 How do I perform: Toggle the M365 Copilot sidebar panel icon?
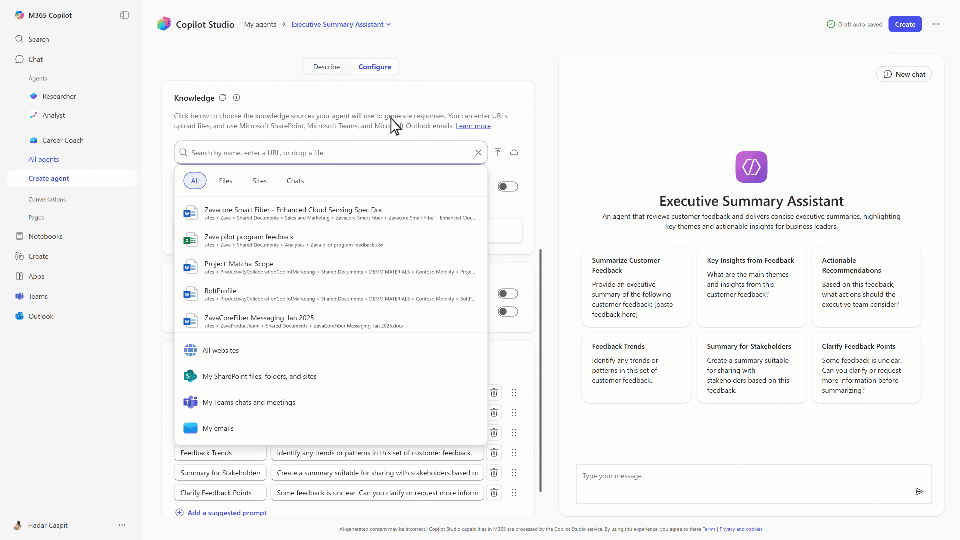pos(124,15)
